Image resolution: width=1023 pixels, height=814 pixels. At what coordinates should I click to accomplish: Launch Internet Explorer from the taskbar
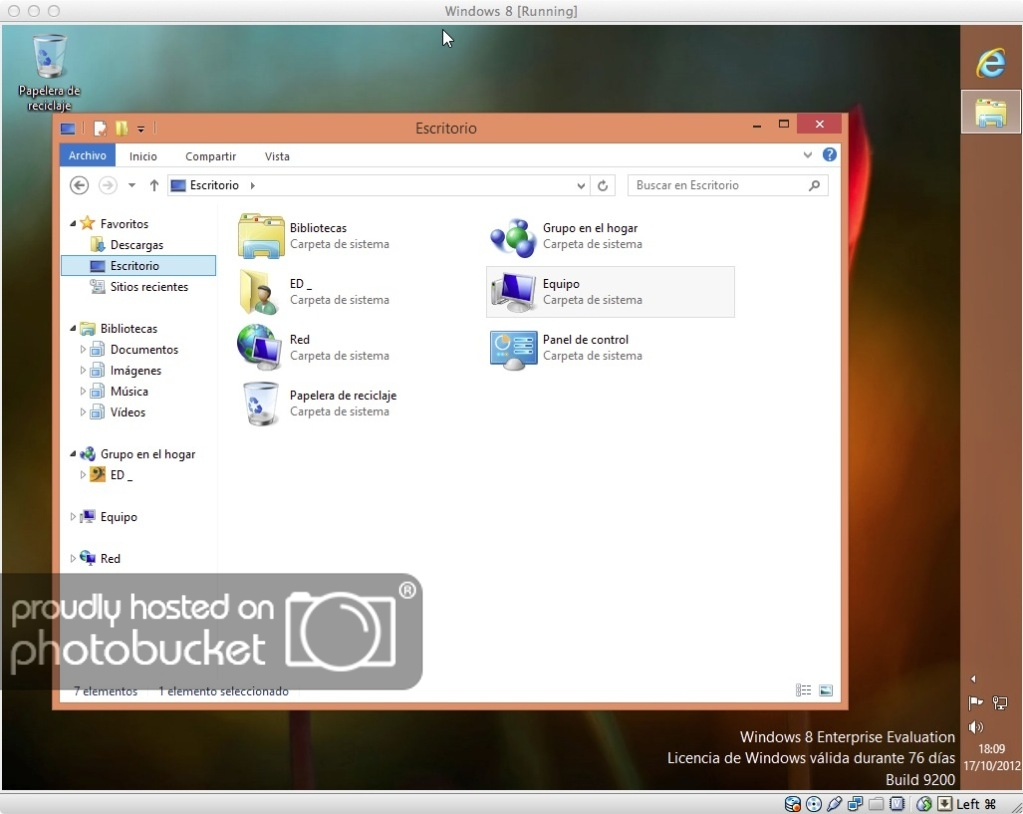(990, 64)
